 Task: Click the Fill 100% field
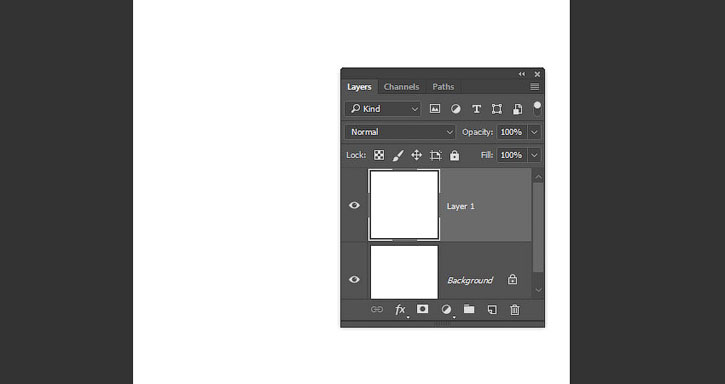click(512, 155)
